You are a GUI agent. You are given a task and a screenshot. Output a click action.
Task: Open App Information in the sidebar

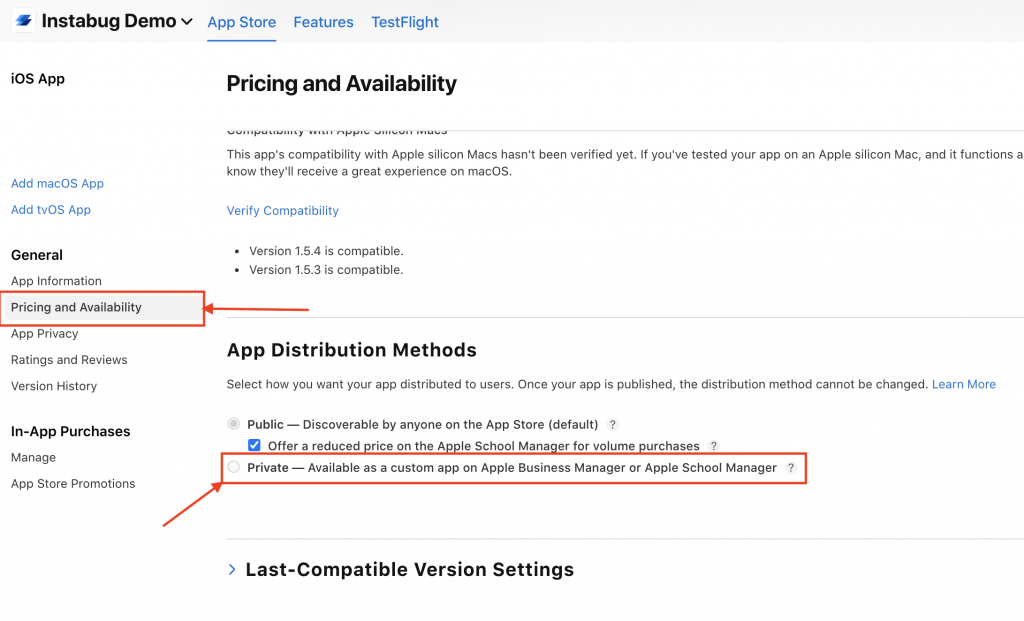pyautogui.click(x=56, y=281)
